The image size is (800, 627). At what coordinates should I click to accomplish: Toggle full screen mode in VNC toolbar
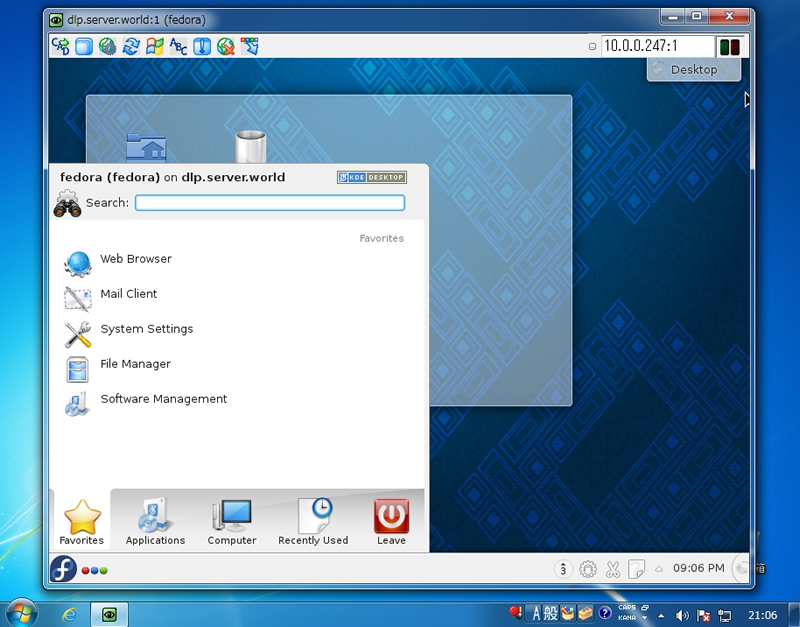84,46
